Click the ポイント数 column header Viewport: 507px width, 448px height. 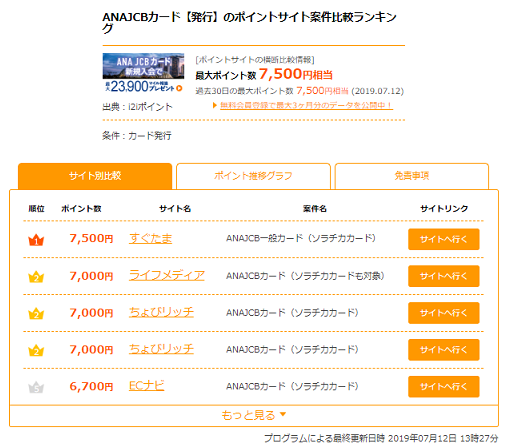click(81, 209)
